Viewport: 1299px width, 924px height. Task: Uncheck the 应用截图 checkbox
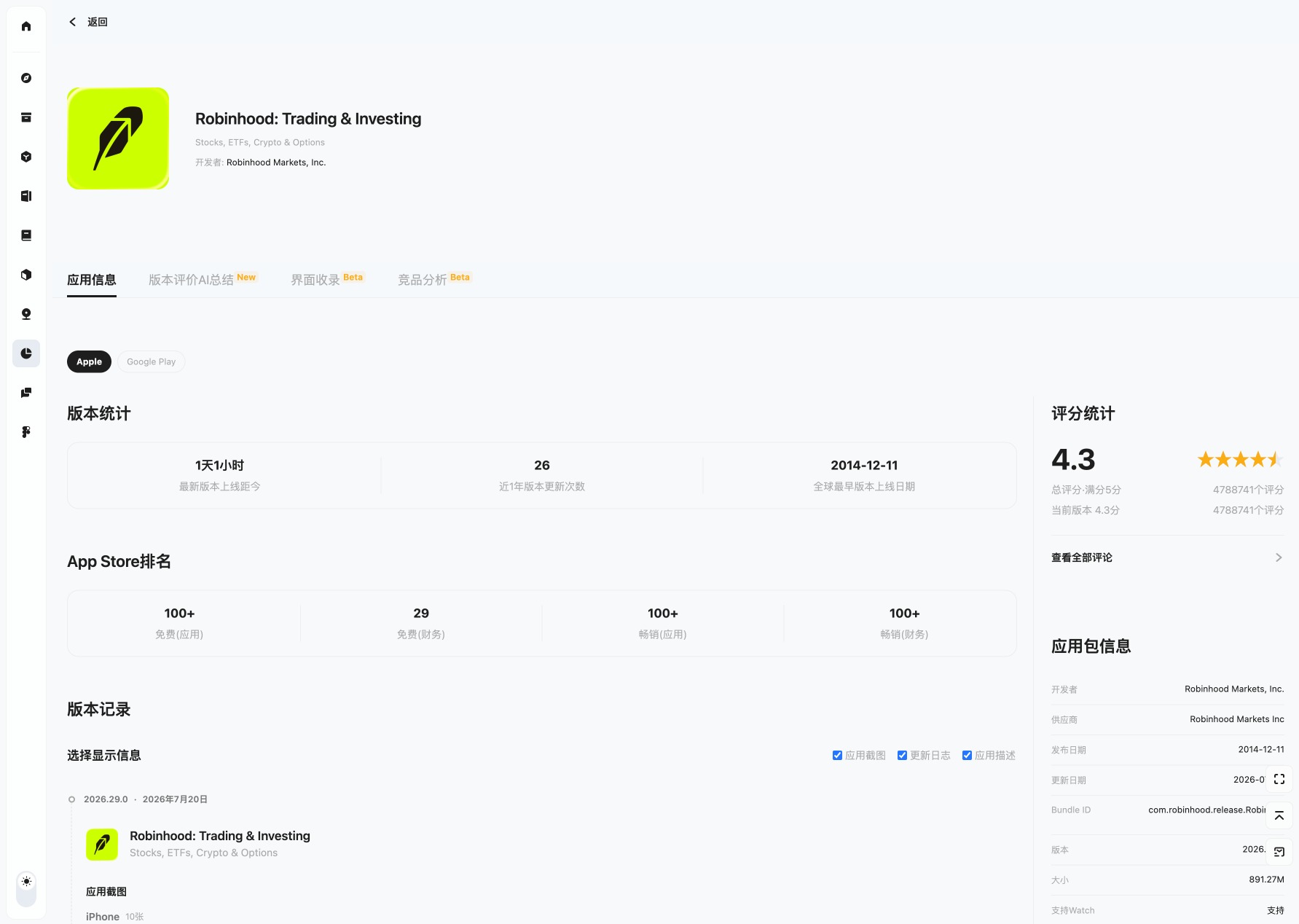point(837,756)
